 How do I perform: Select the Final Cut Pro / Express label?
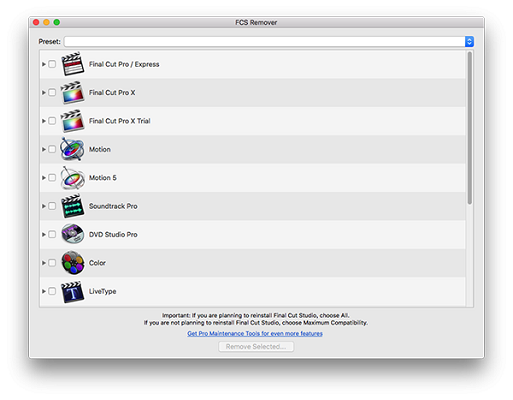coord(124,64)
